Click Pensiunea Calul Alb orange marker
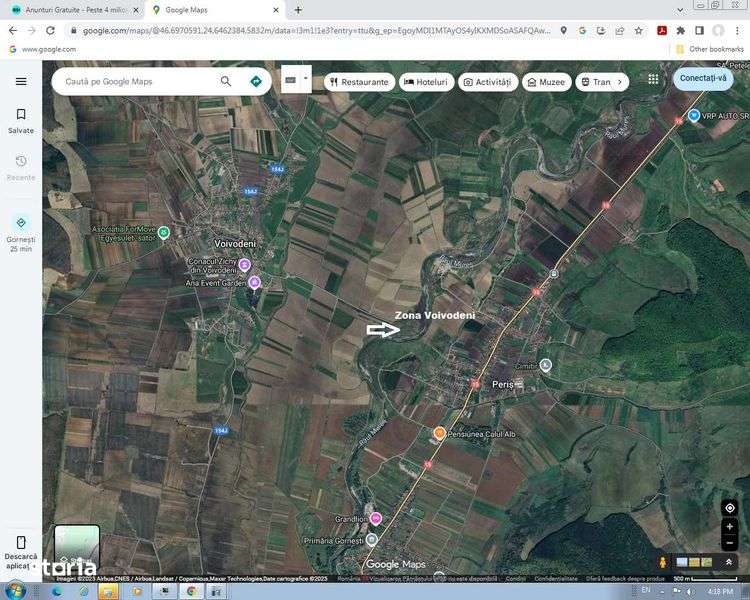 (x=439, y=433)
